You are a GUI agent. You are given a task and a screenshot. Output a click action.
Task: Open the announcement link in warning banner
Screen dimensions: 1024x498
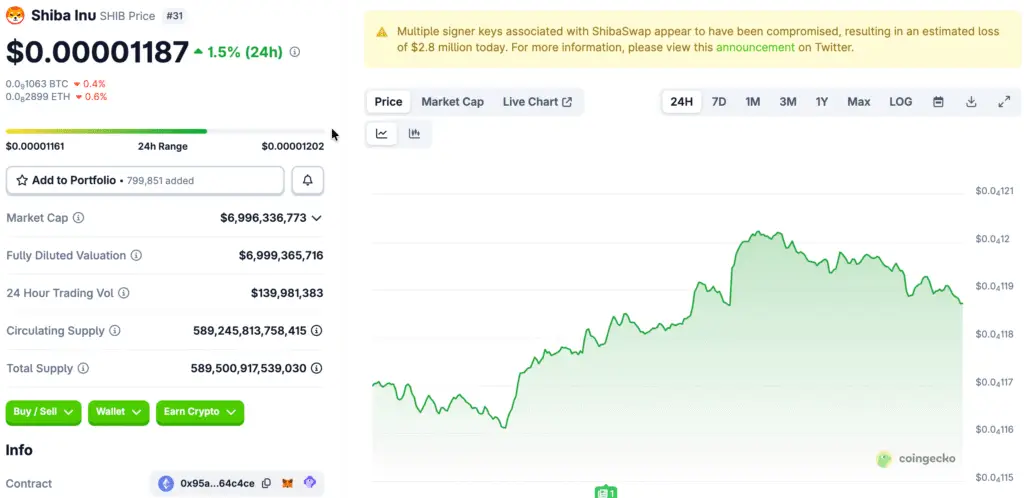(756, 48)
